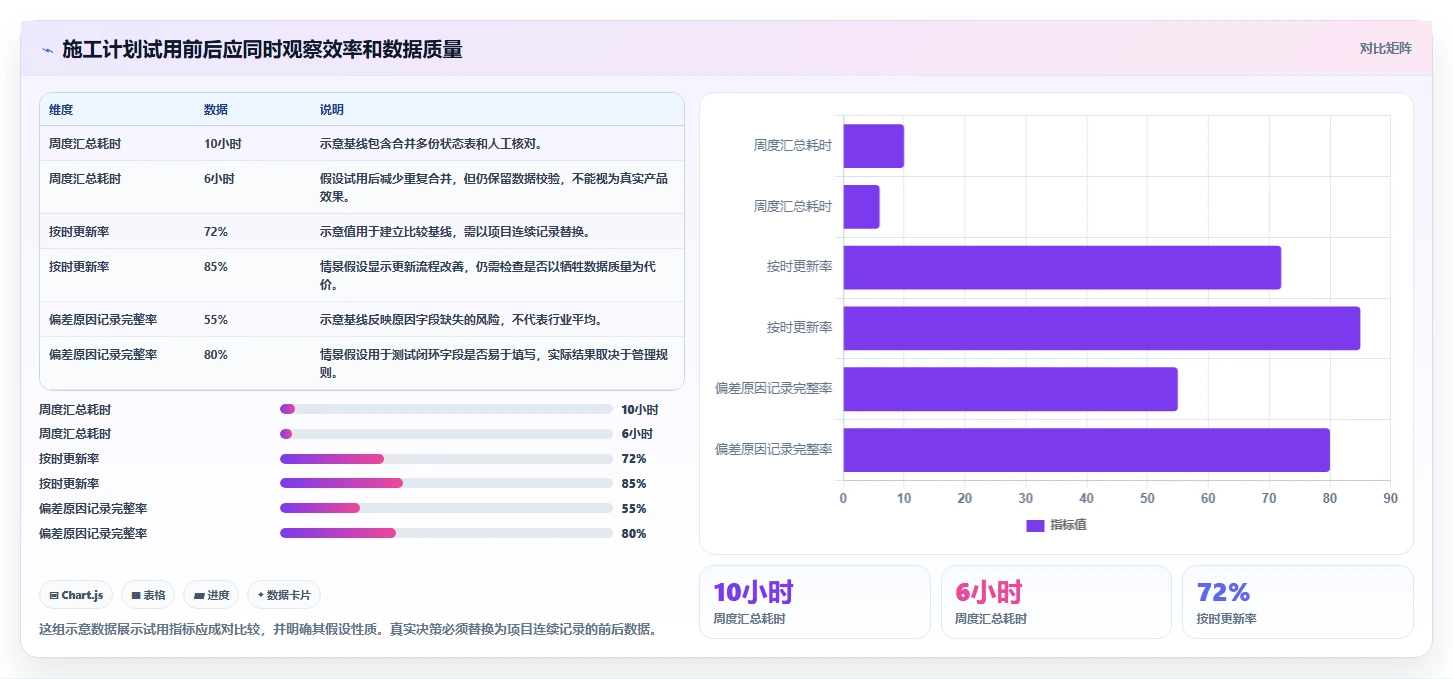Viewport: 1453px width, 679px height.
Task: Click the chart bar reaching 55
Action: click(1011, 389)
